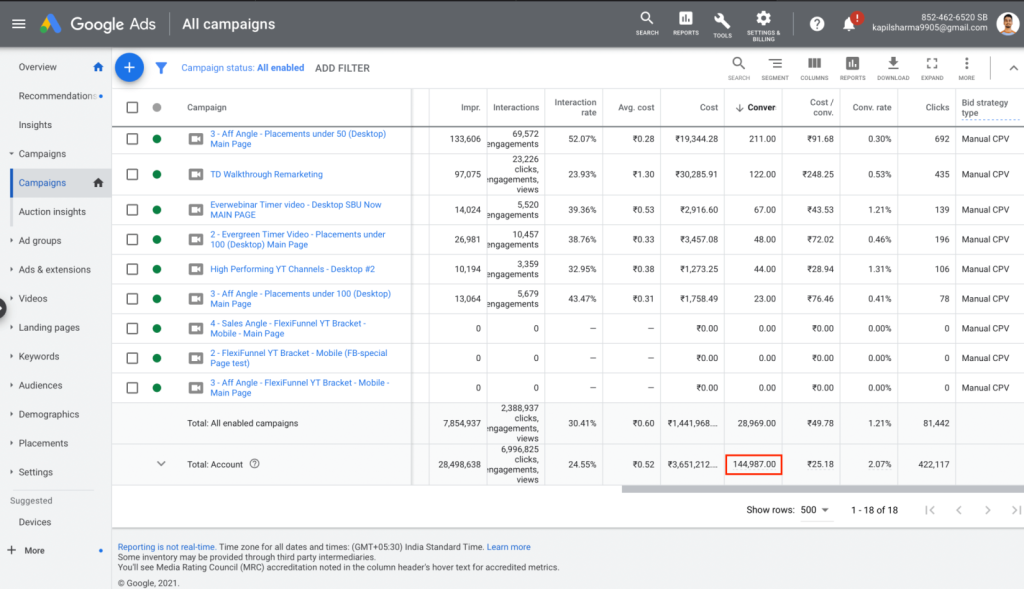Click the ADD FILTER button
This screenshot has width=1024, height=589.
tap(342, 68)
